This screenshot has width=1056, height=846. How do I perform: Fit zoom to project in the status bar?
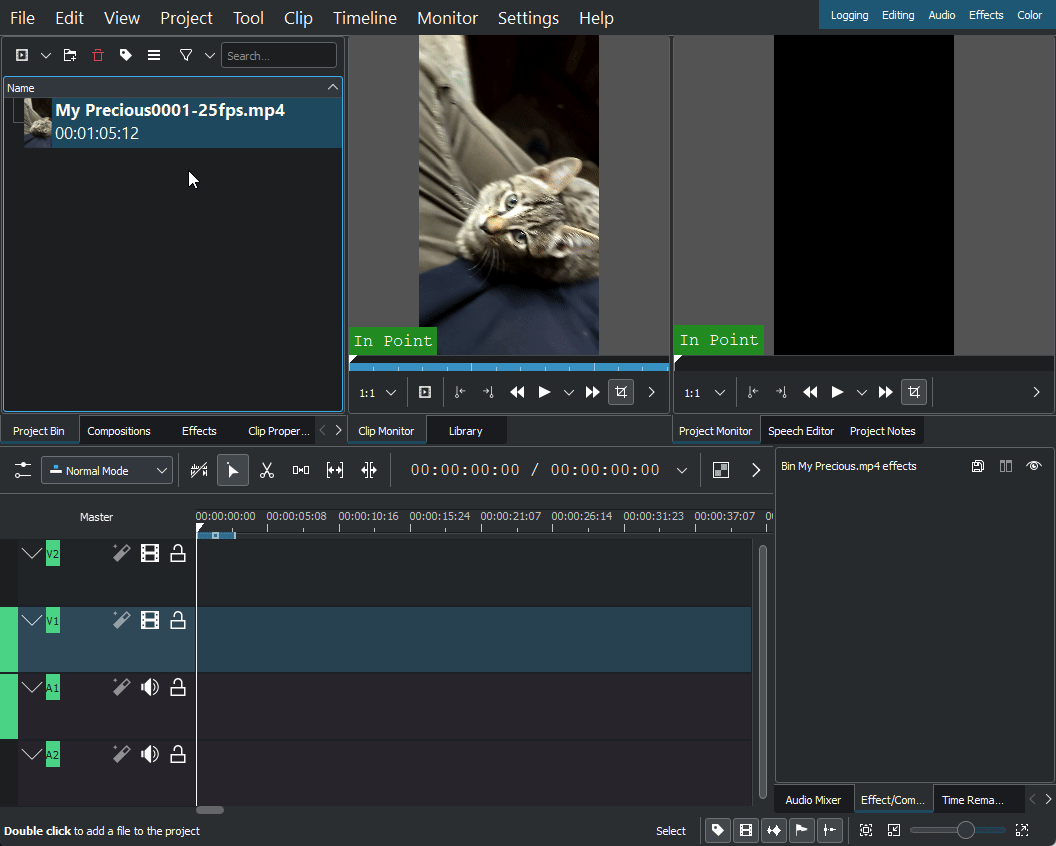(x=866, y=831)
